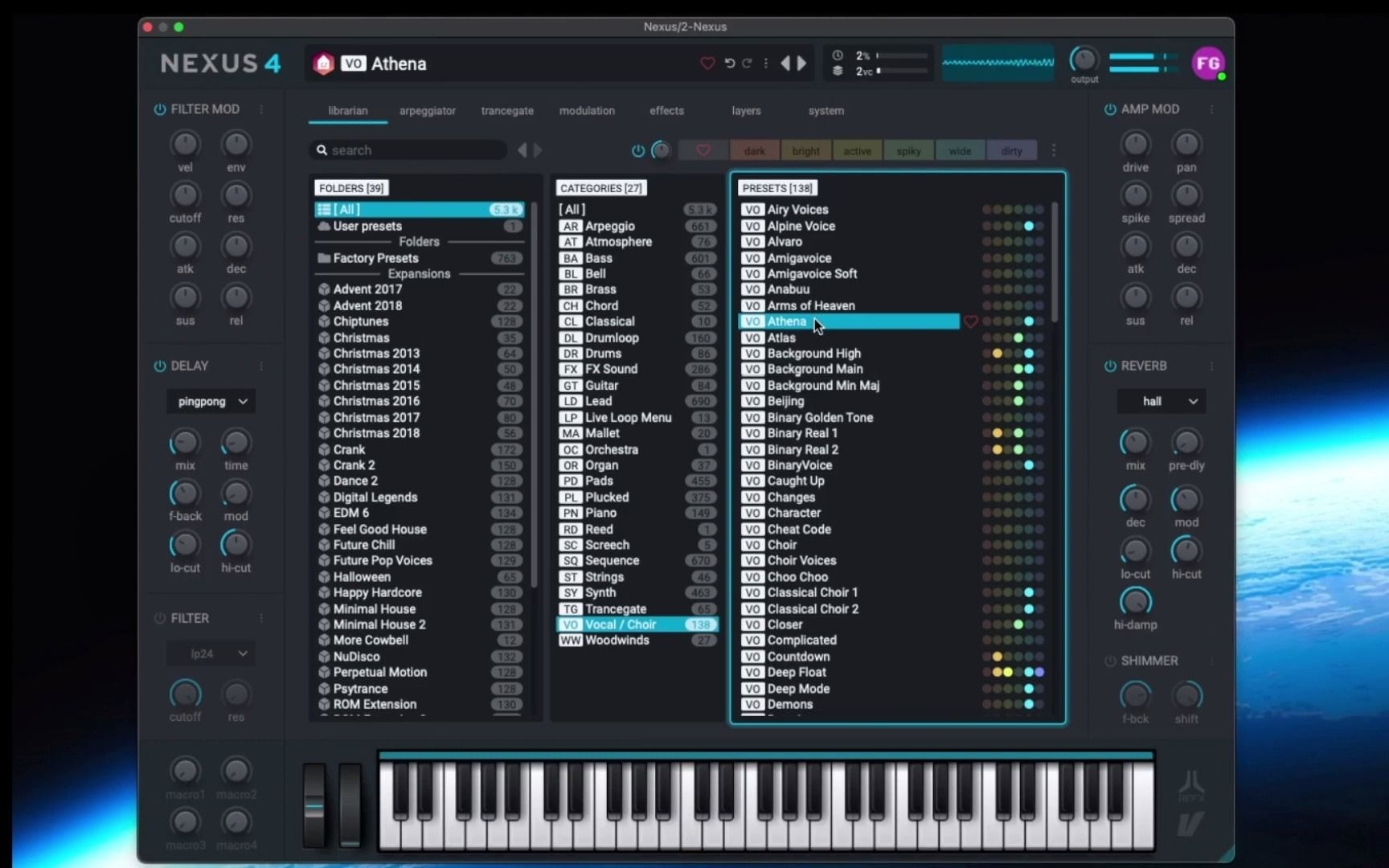Select User presets folder
The image size is (1389, 868).
click(420, 226)
